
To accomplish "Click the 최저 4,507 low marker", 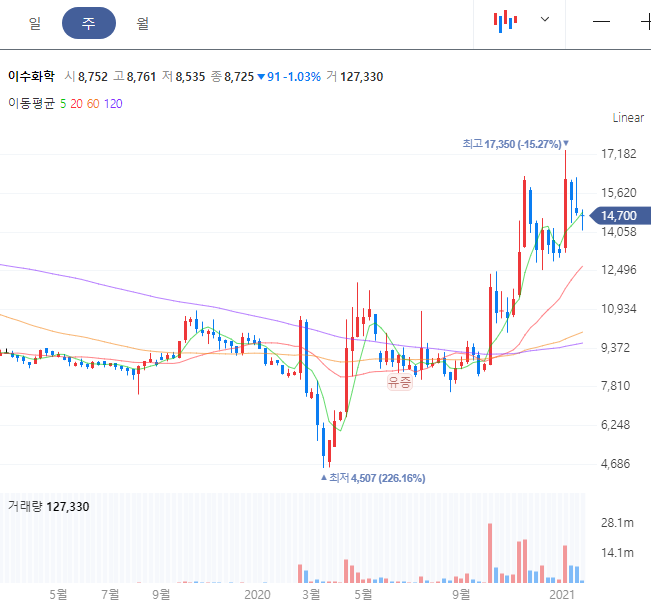I will click(373, 478).
